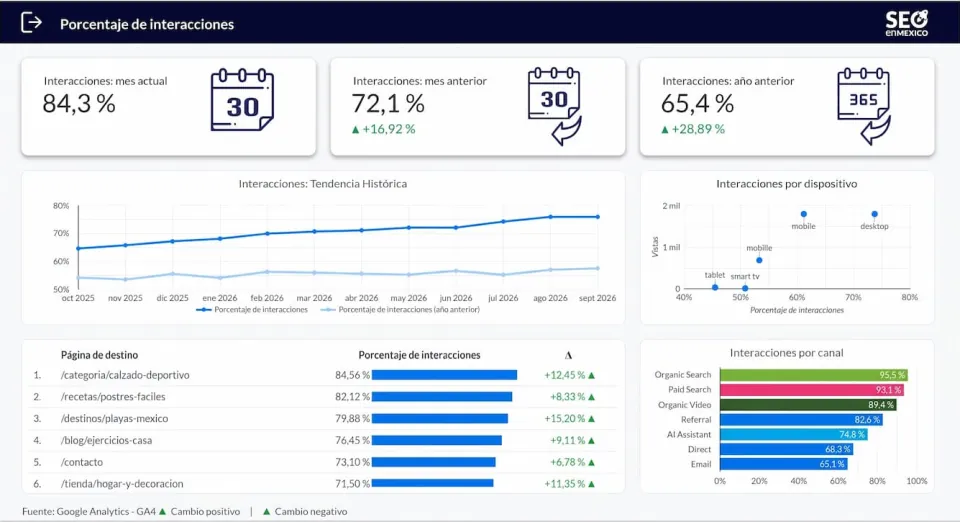960x522 pixels.
Task: Click up arrow in ejercicios-casa row
Action: (x=591, y=441)
